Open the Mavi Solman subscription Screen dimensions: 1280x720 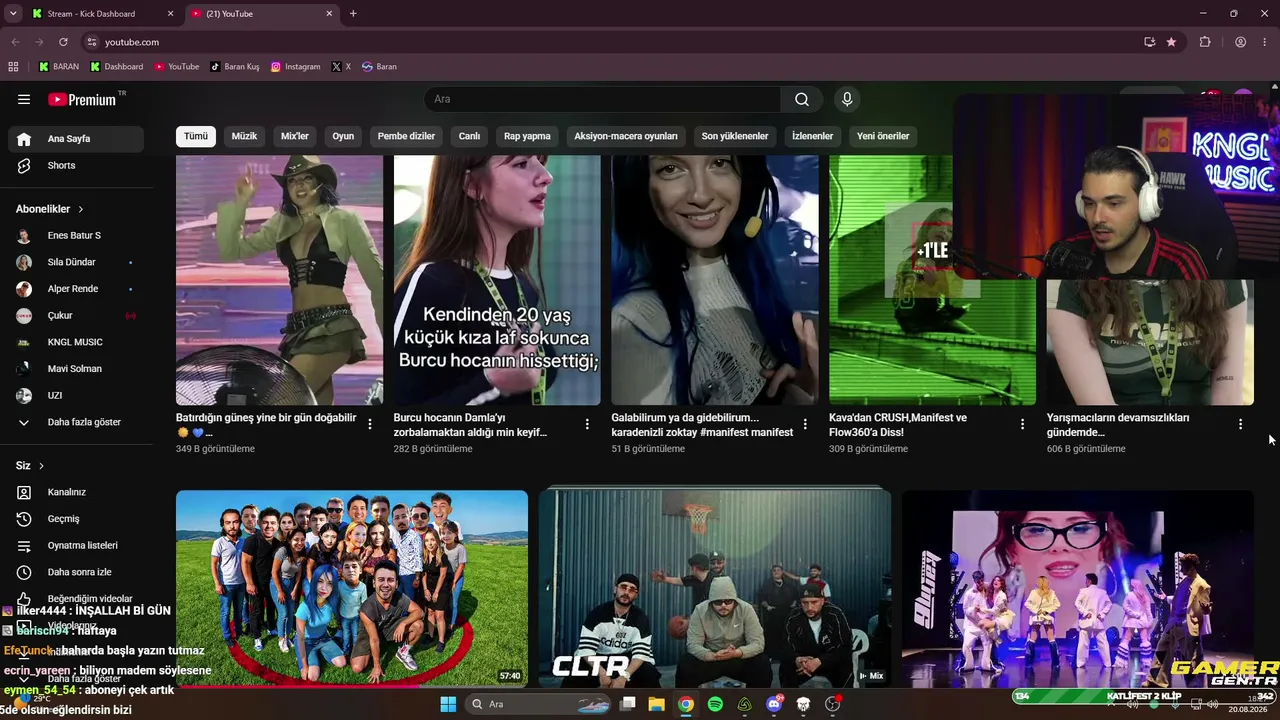(x=76, y=369)
